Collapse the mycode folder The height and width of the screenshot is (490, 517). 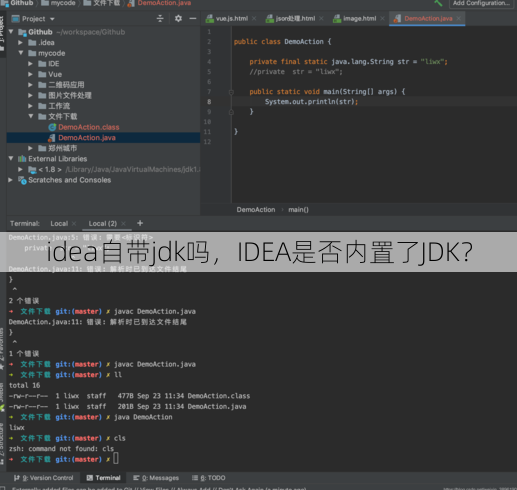tap(21, 53)
